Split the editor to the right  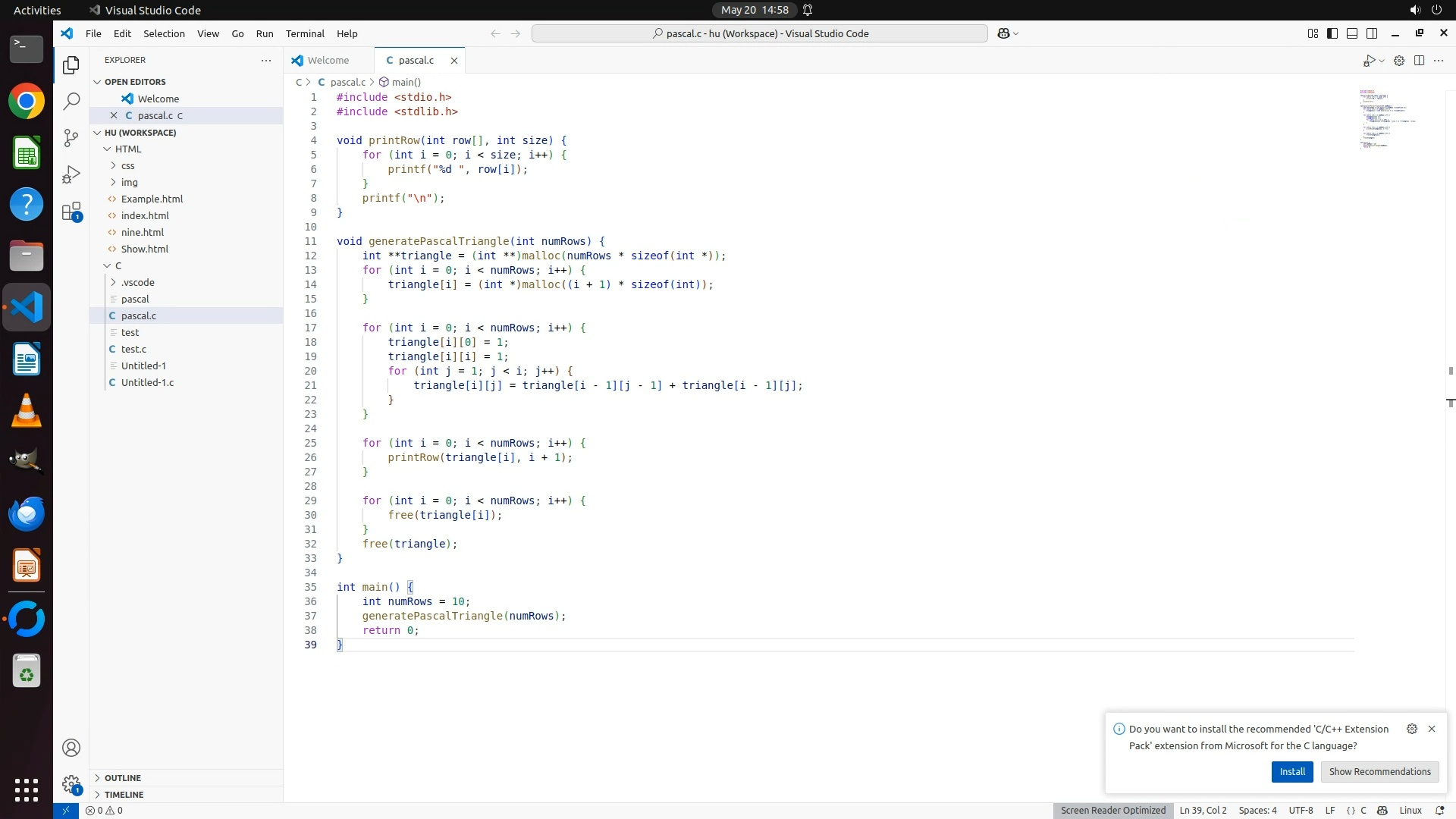point(1419,61)
